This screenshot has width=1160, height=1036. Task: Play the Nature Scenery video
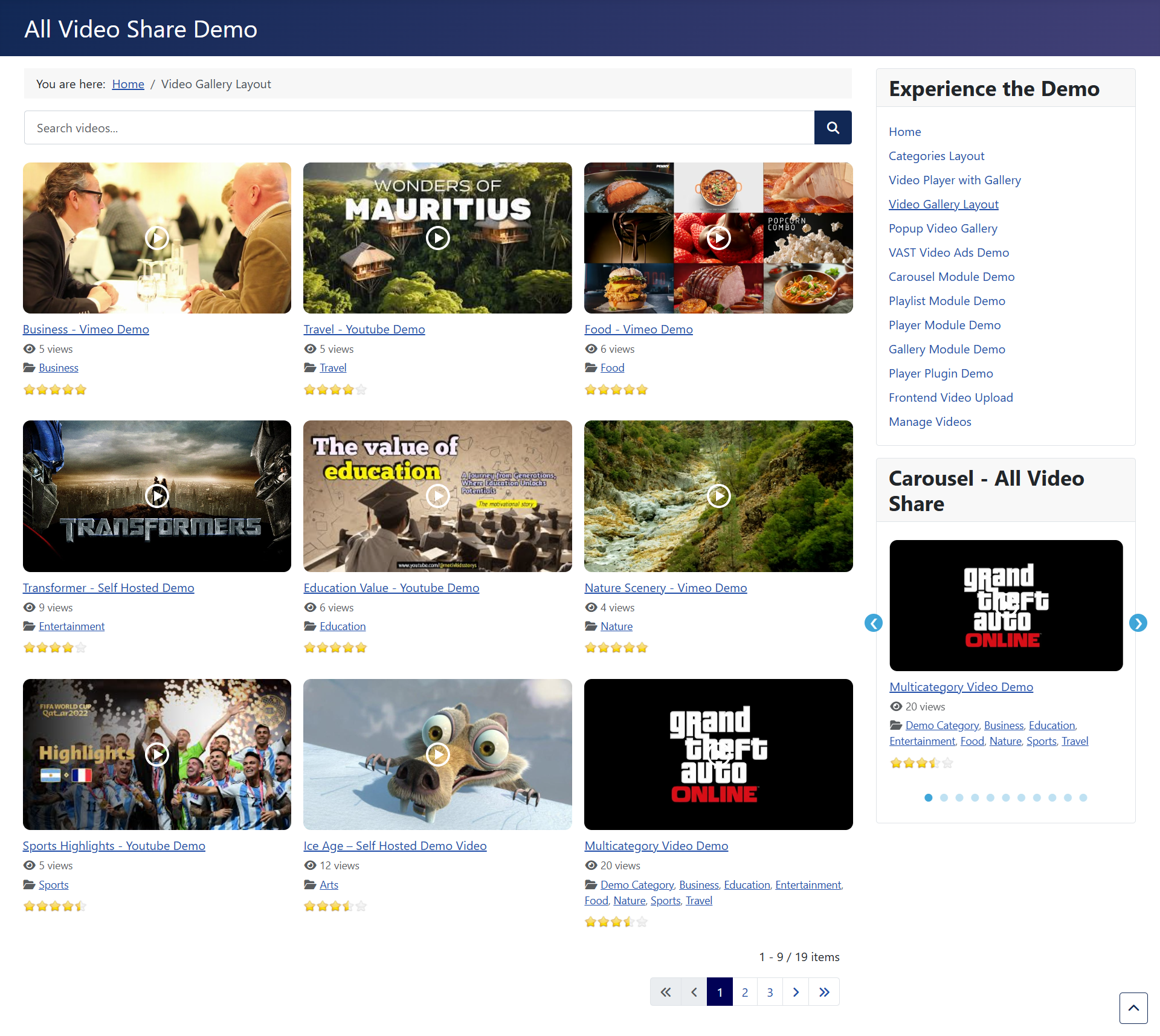[x=718, y=496]
